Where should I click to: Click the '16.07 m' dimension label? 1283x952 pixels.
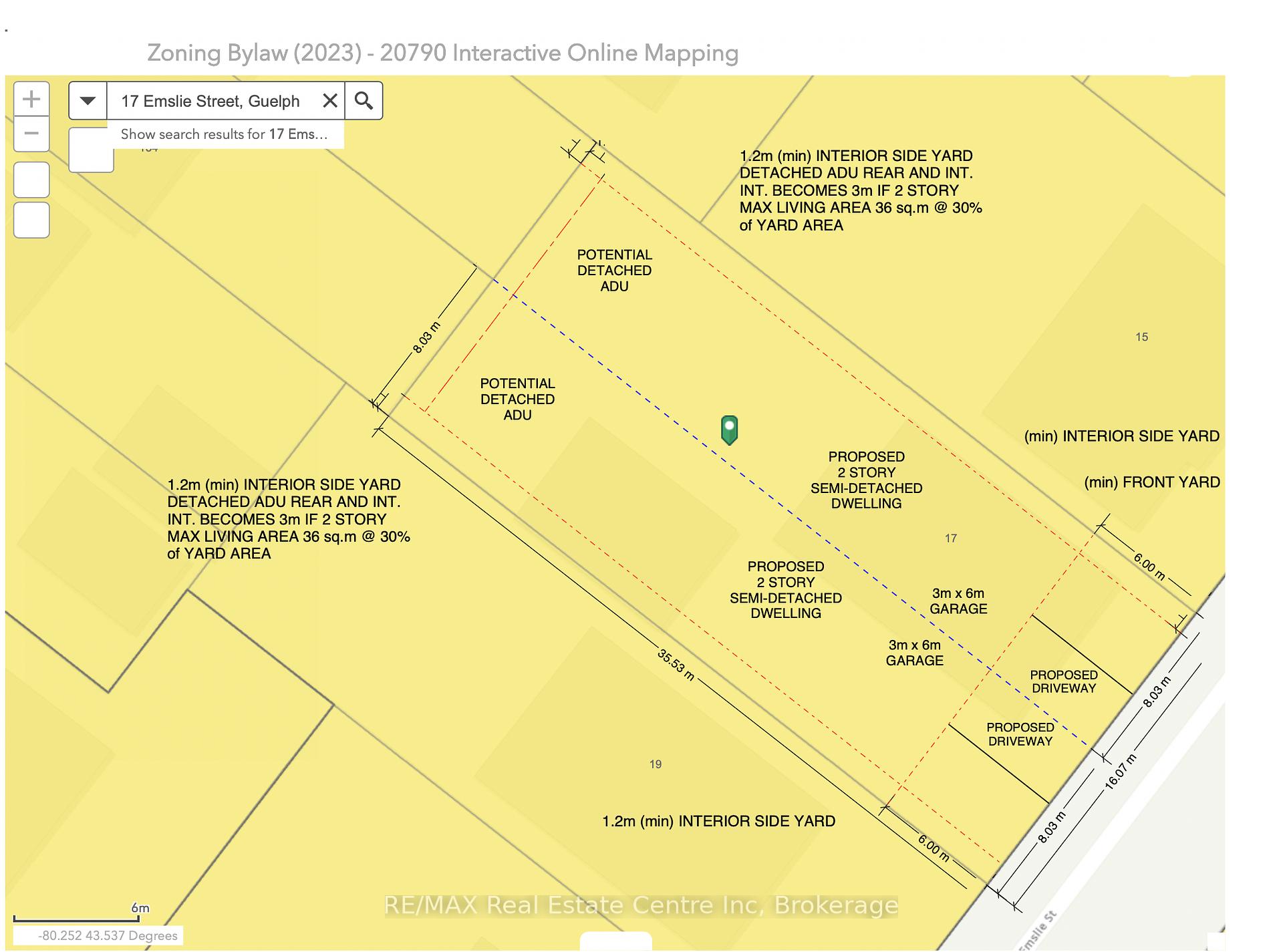[x=1120, y=772]
